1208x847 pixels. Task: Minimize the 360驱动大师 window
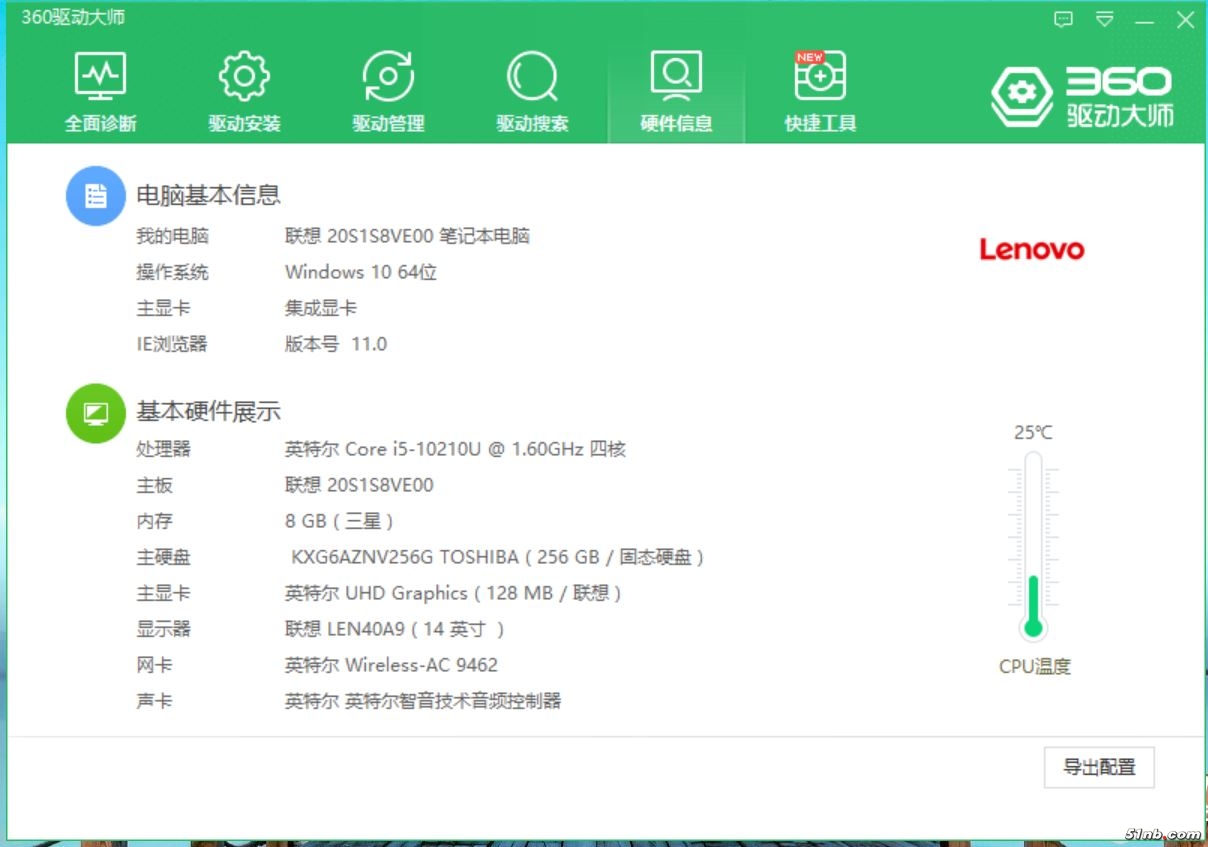coord(1144,19)
